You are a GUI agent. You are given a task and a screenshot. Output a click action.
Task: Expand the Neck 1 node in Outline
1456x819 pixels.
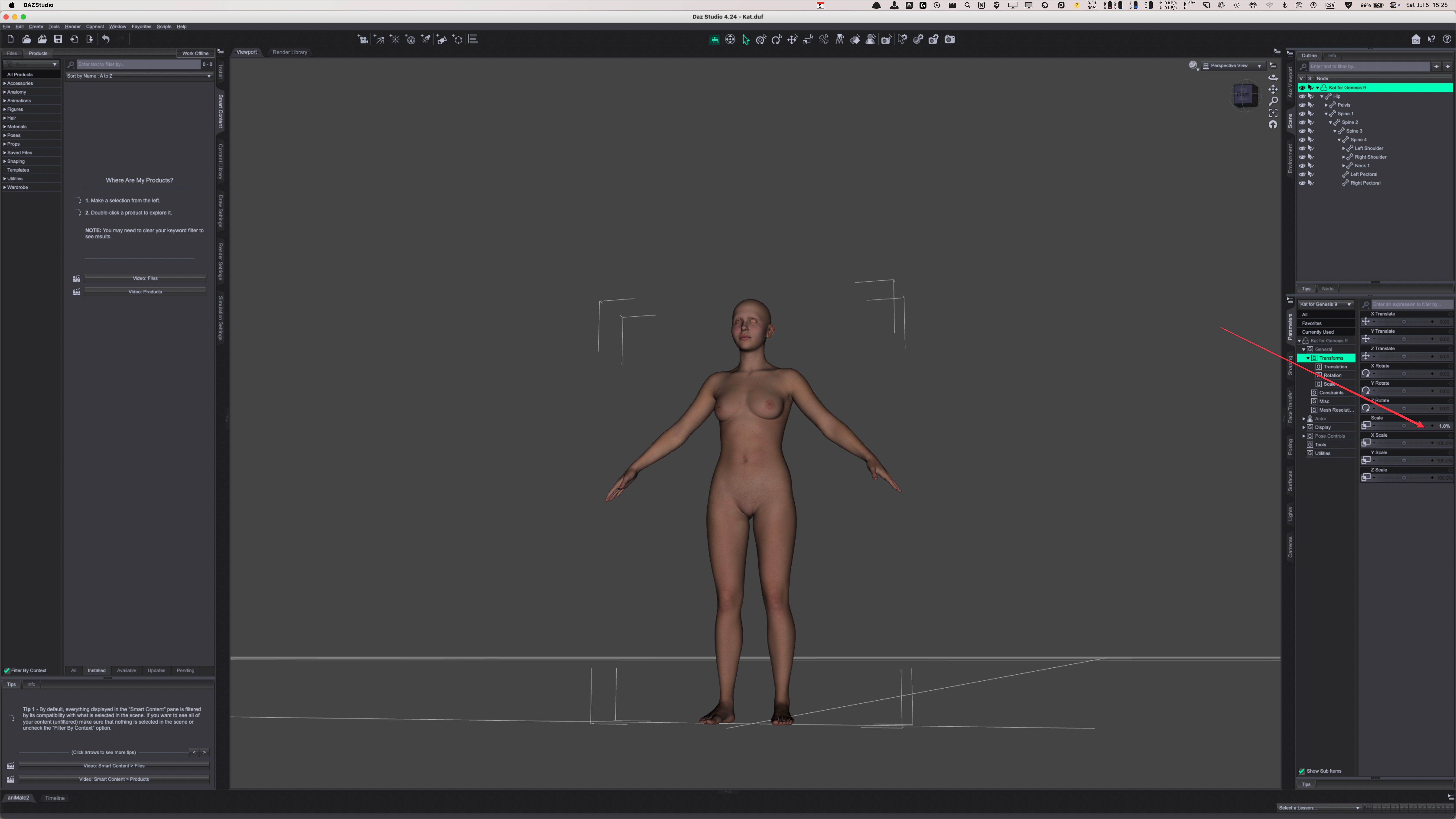coord(1344,166)
